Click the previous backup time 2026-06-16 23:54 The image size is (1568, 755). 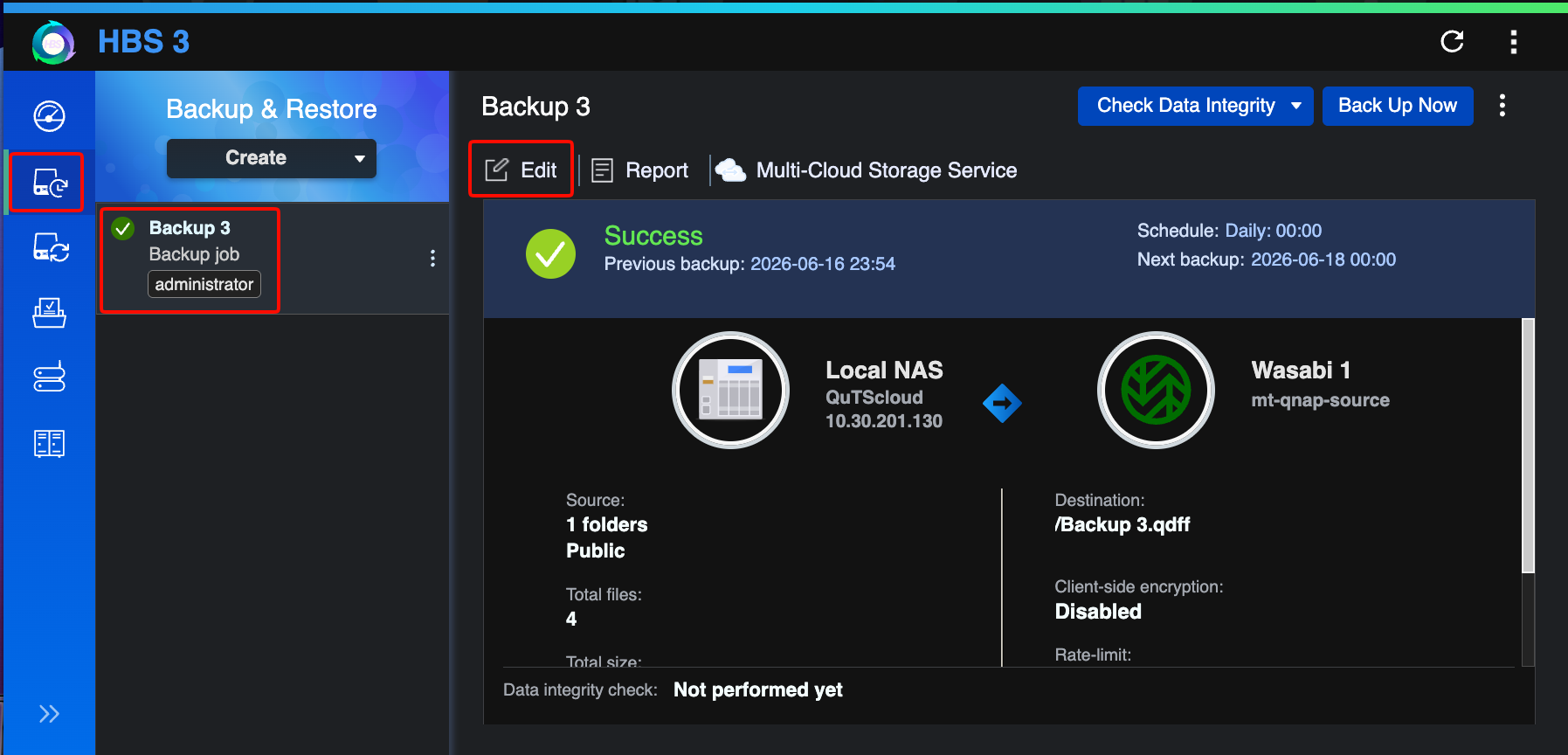click(823, 264)
